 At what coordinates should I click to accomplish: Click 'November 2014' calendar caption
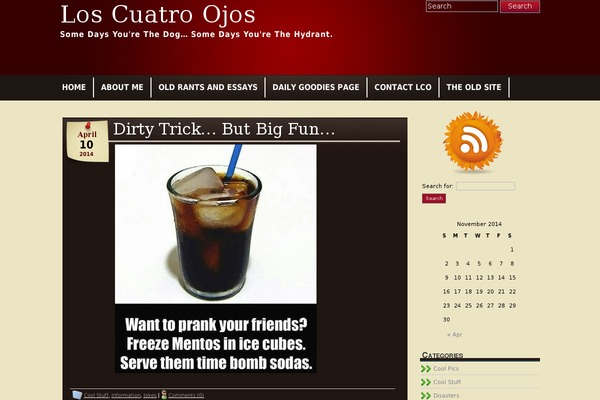click(x=479, y=224)
